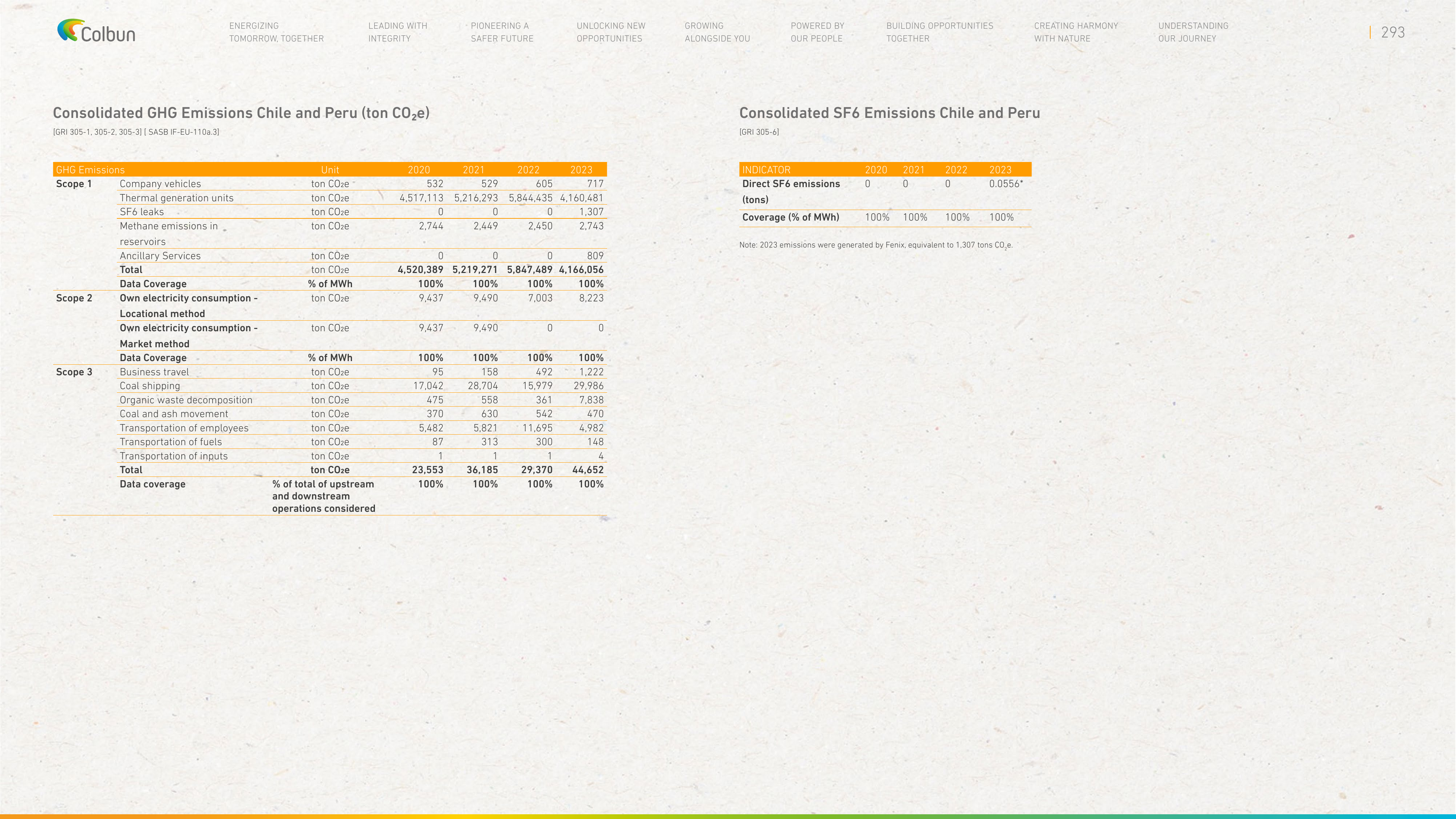Click the Transportation of inputs row label
The height and width of the screenshot is (819, 1456).
click(x=174, y=456)
